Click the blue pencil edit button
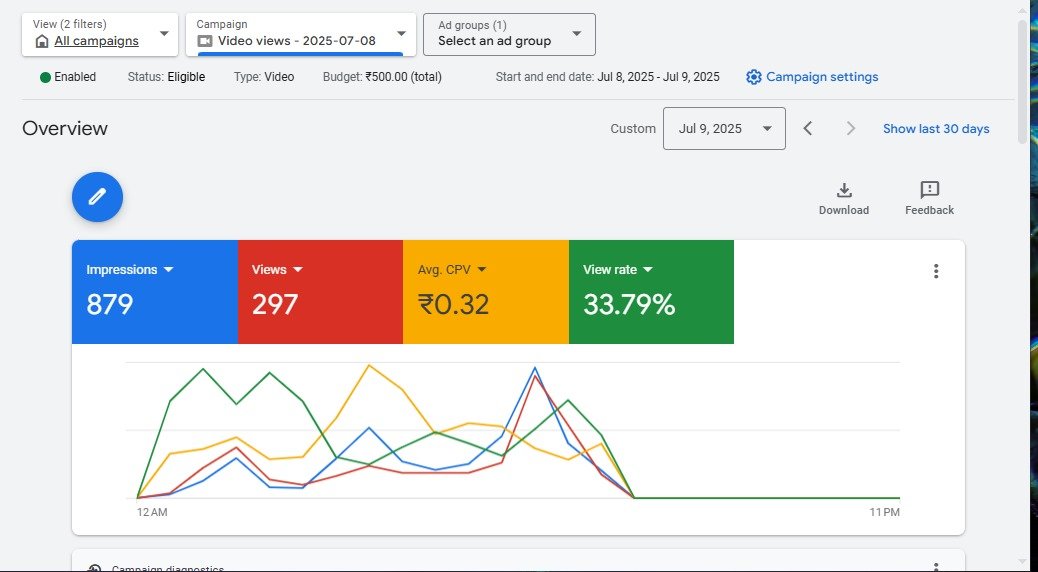Viewport: 1038px width, 572px height. tap(97, 197)
